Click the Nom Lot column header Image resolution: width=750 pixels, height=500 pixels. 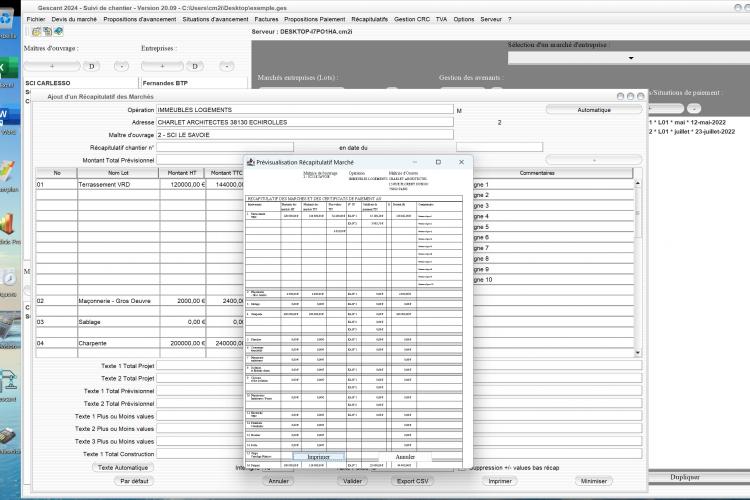tap(118, 173)
